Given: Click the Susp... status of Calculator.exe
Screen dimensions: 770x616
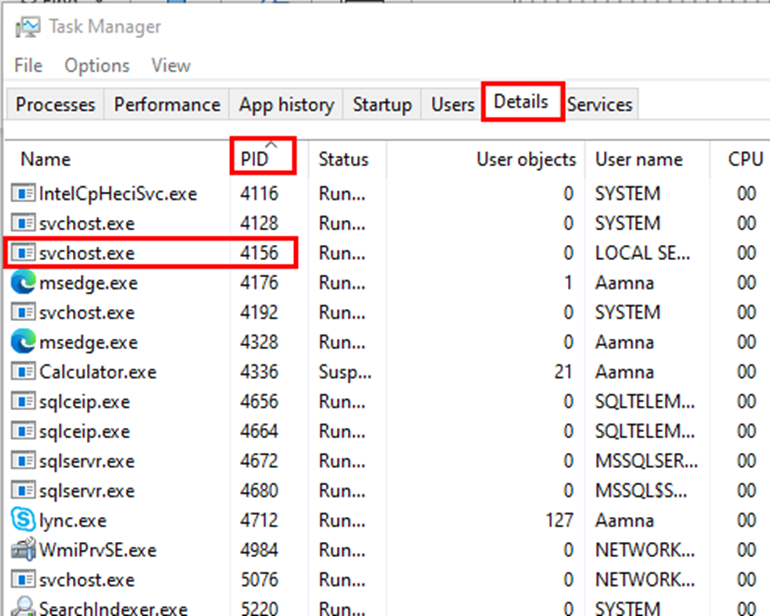Looking at the screenshot, I should coord(345,372).
